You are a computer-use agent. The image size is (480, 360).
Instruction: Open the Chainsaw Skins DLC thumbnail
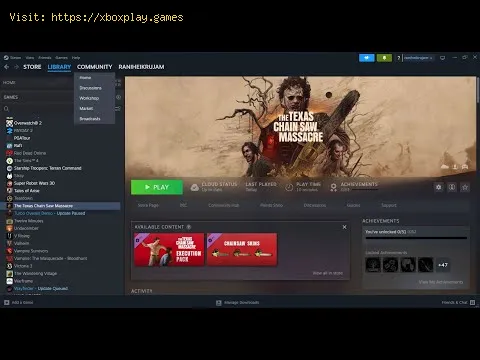pyautogui.click(x=242, y=249)
